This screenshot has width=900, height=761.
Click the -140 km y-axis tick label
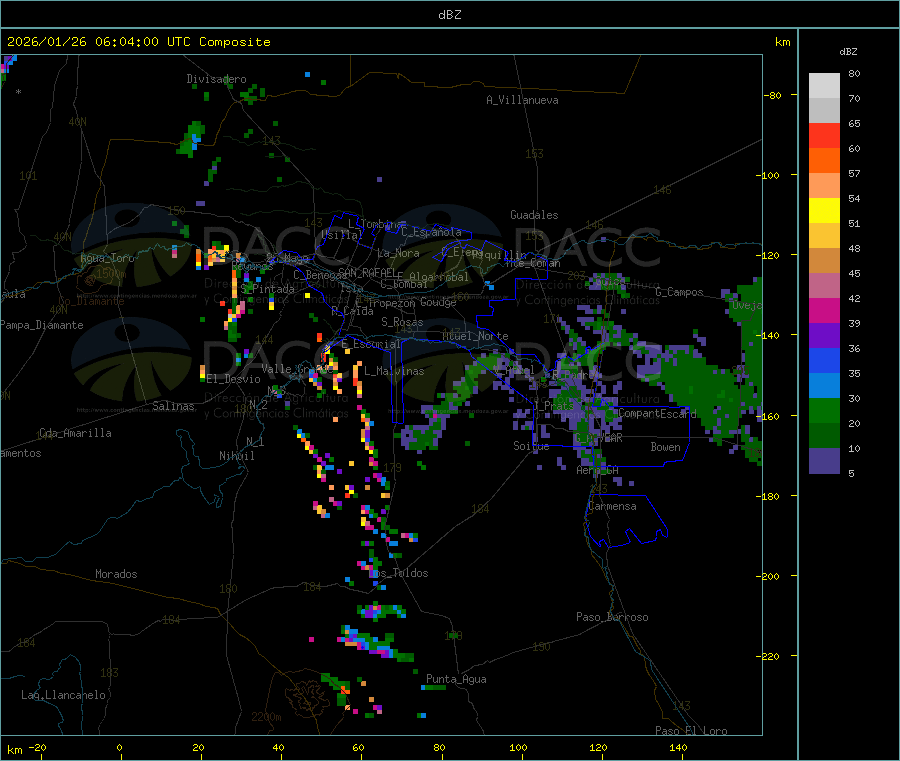(767, 335)
